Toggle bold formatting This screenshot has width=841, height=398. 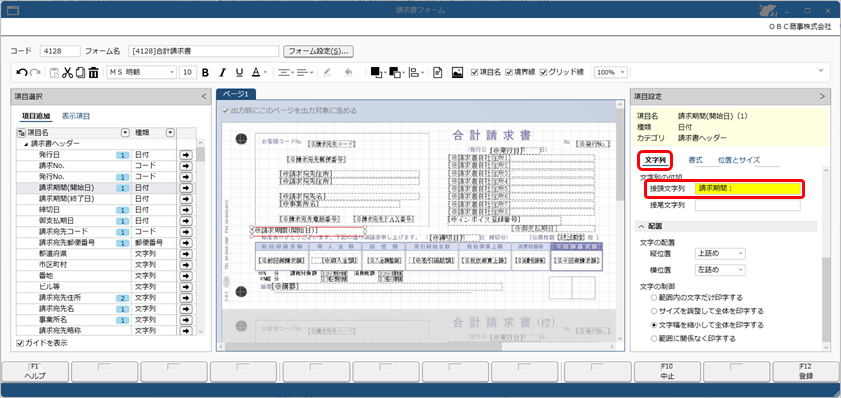[205, 72]
